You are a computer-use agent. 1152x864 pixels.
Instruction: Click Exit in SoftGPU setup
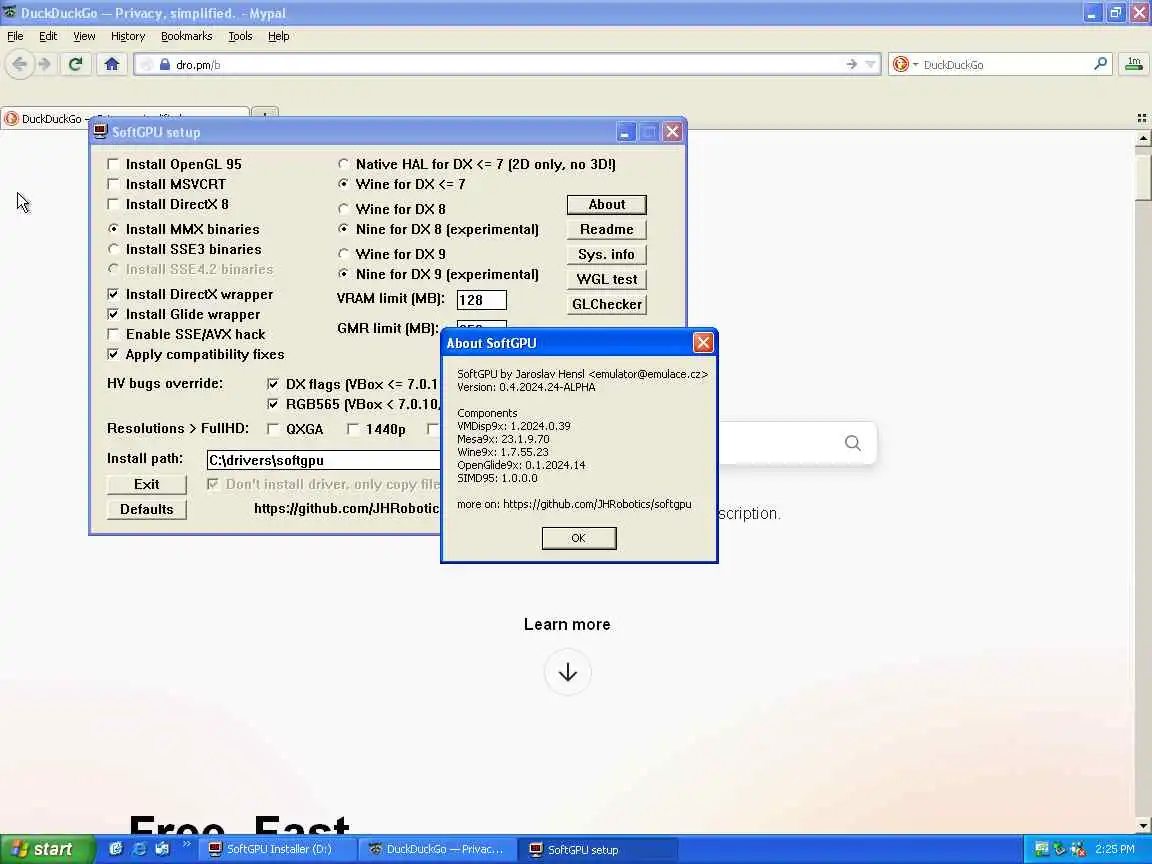147,484
